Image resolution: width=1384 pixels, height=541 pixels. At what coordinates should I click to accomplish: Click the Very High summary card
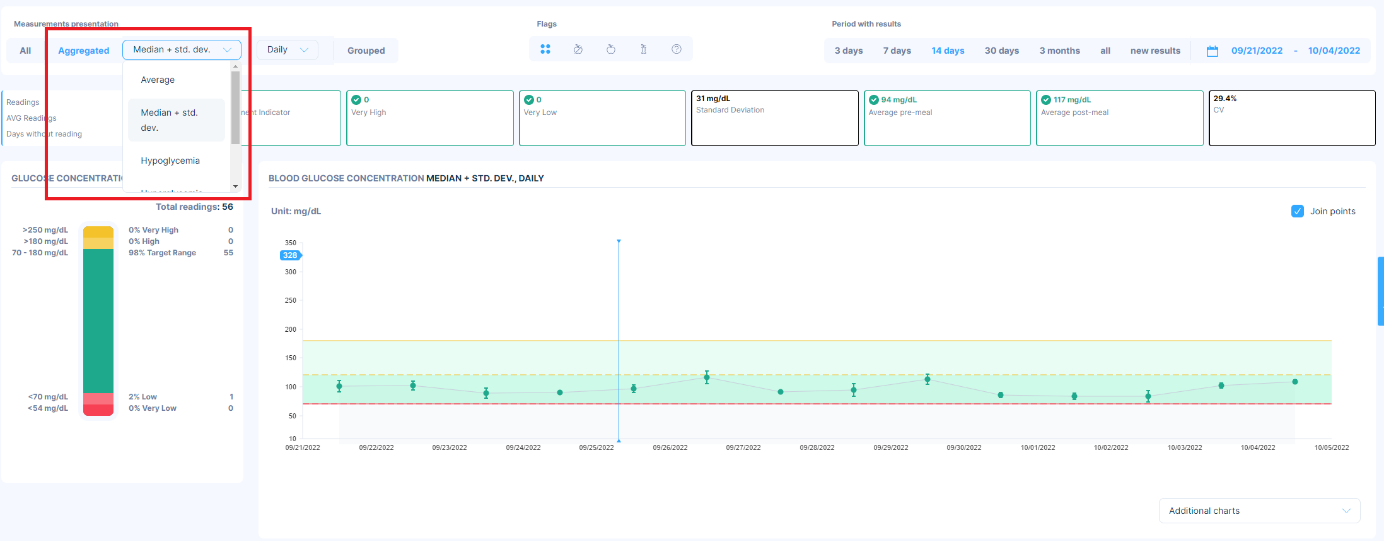tap(429, 118)
